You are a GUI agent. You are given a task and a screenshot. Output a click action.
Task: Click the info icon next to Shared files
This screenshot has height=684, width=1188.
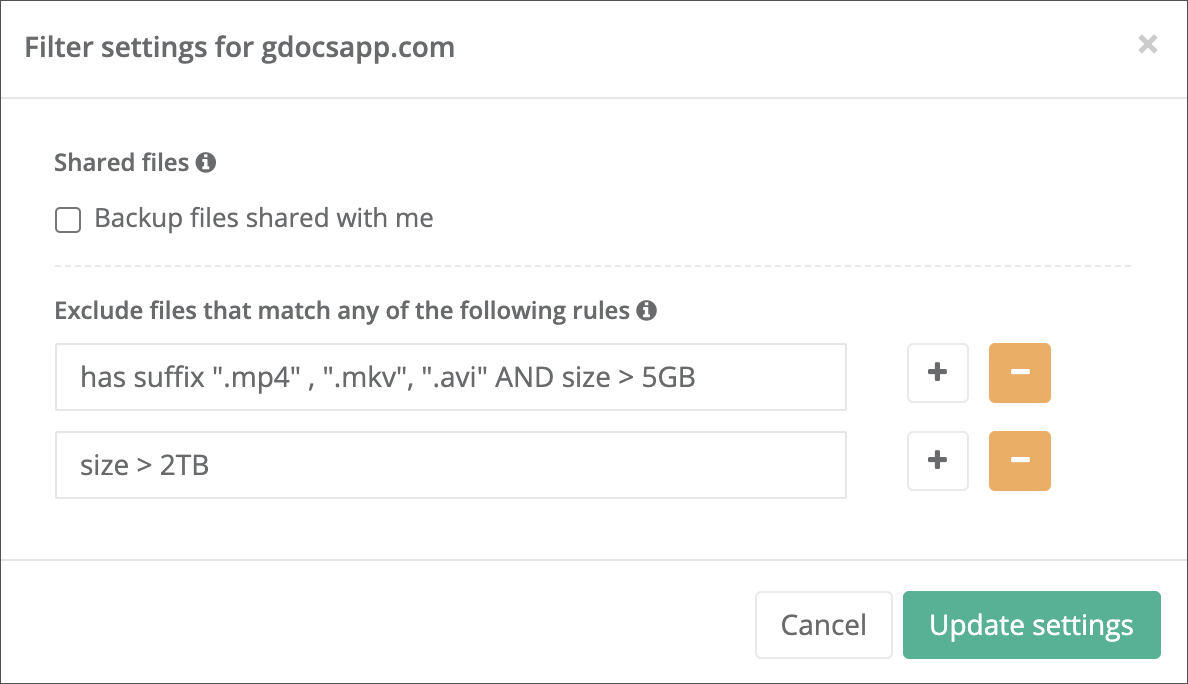[x=208, y=162]
